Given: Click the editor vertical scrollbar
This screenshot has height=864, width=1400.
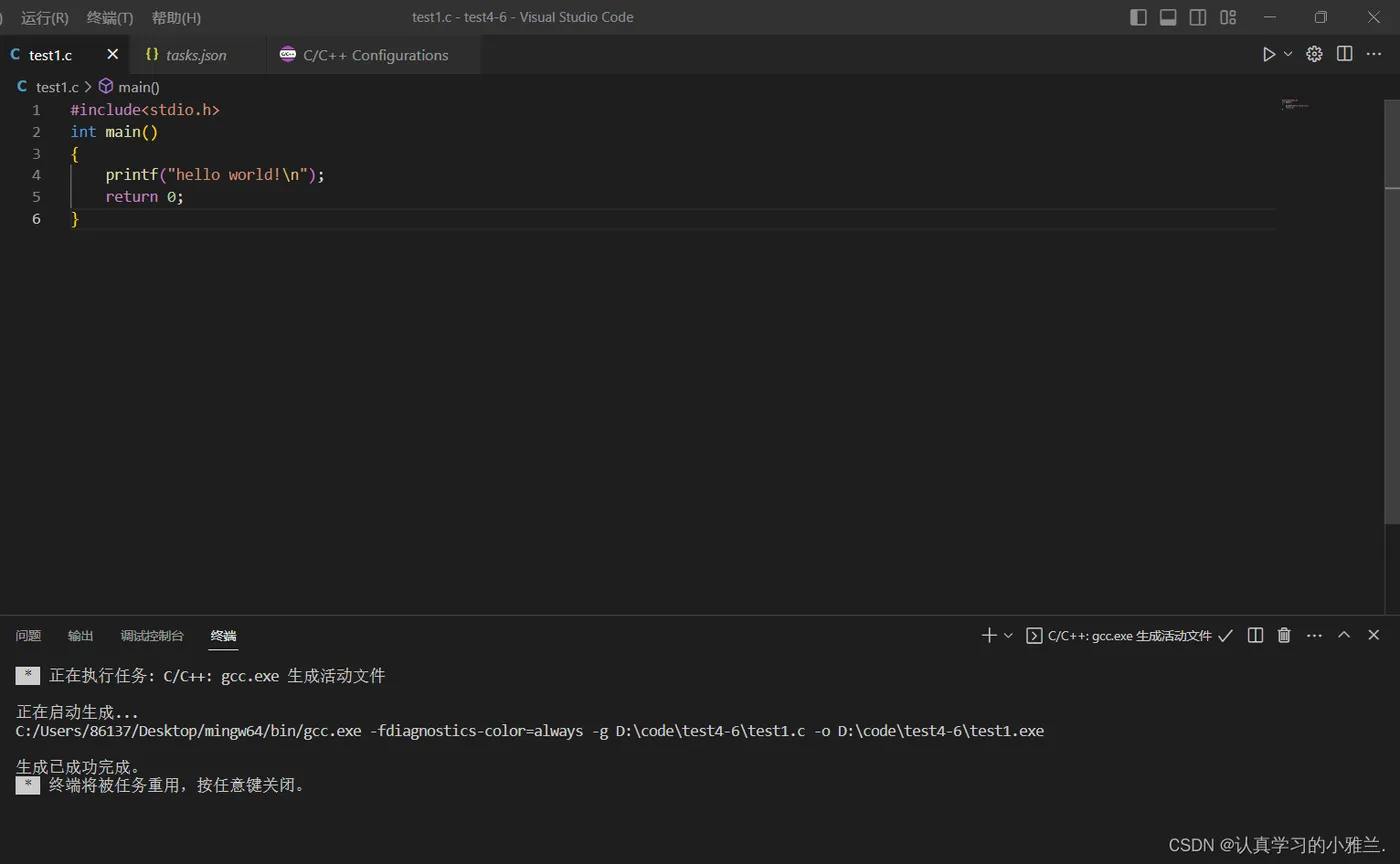Looking at the screenshot, I should [x=1392, y=310].
